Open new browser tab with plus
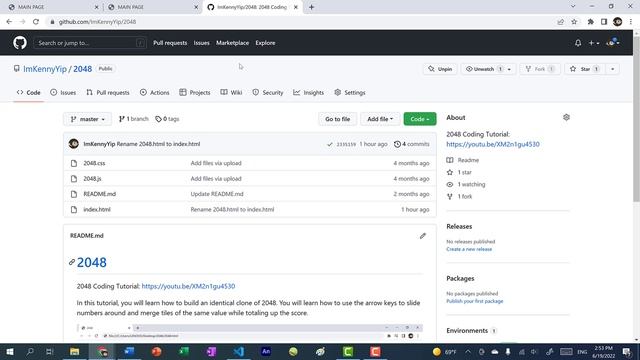The height and width of the screenshot is (360, 640). [x=311, y=7]
